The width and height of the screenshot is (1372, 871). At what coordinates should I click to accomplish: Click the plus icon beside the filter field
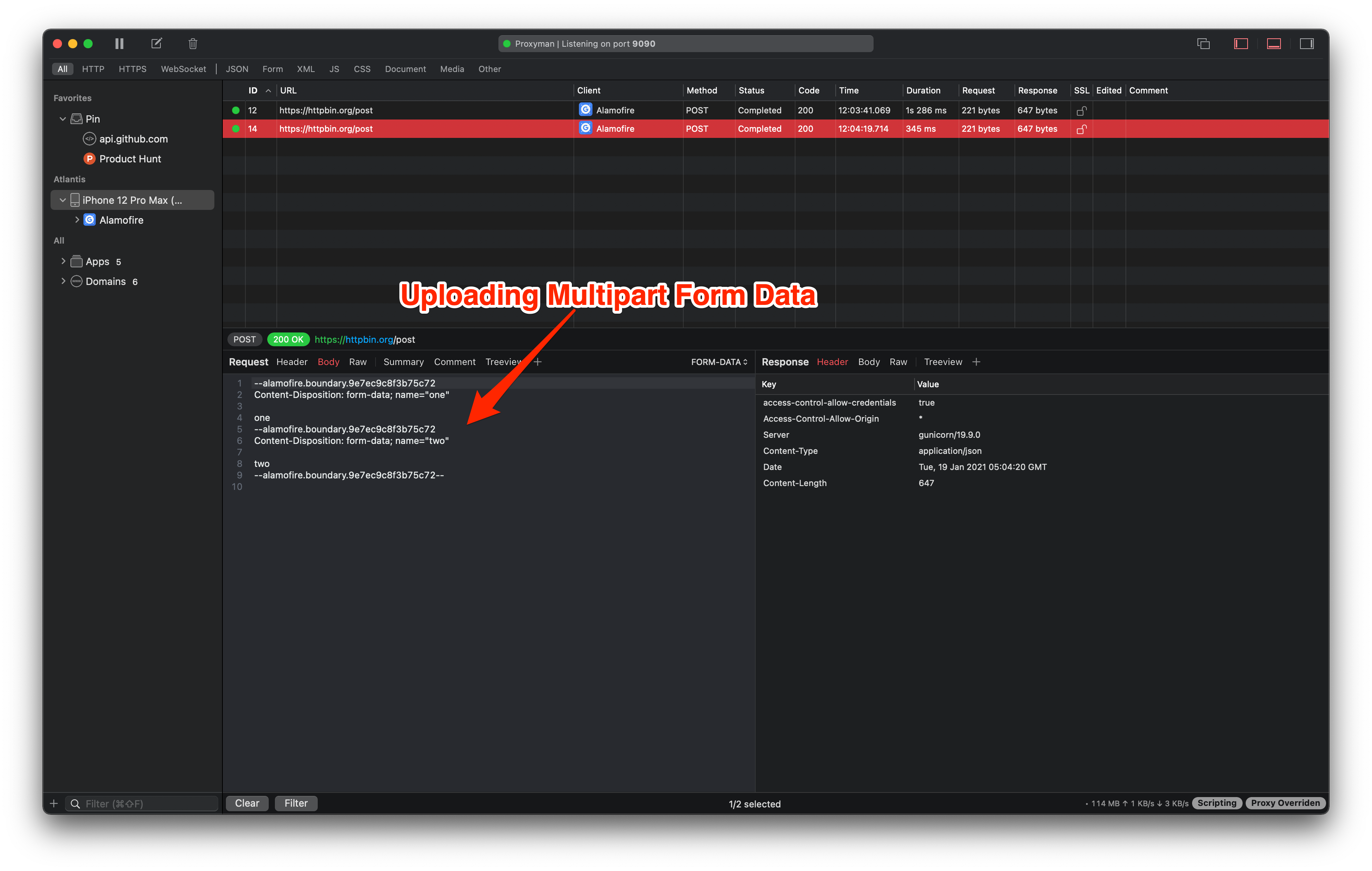54,803
